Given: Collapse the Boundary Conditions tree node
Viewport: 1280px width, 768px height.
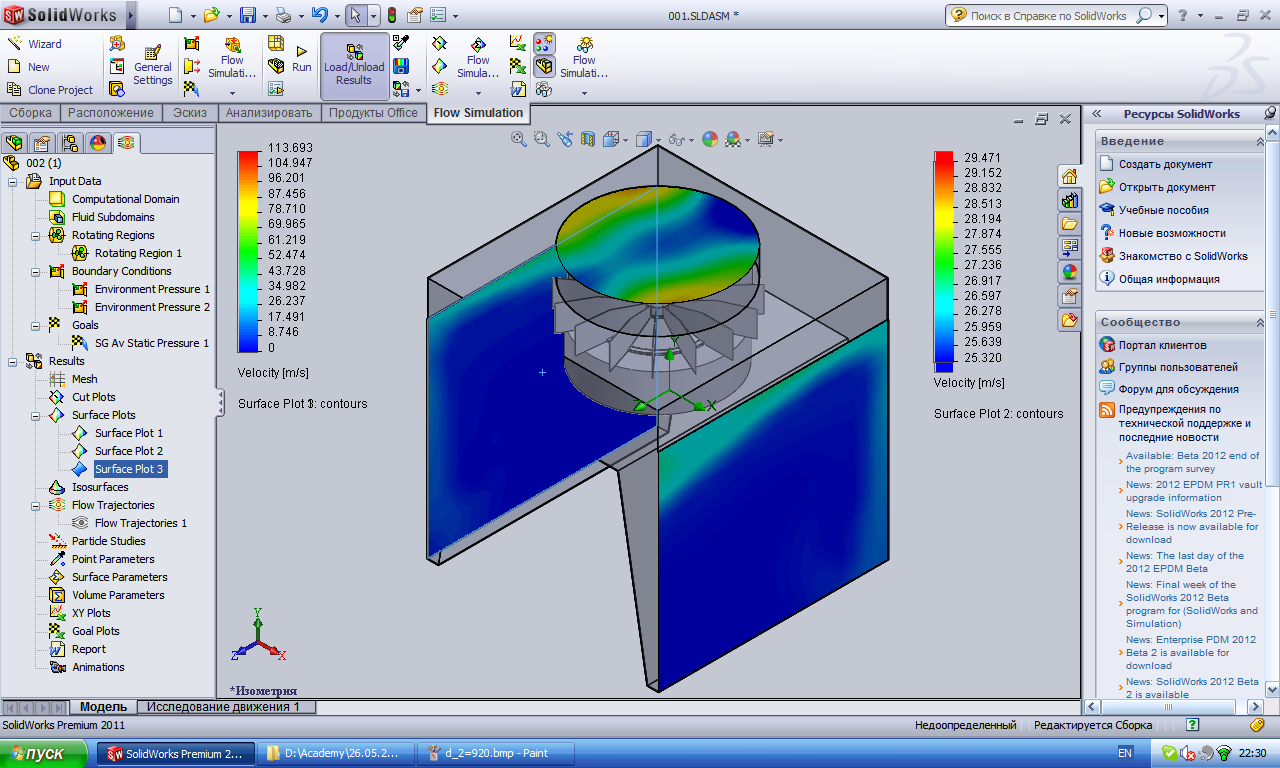Looking at the screenshot, I should click(35, 271).
